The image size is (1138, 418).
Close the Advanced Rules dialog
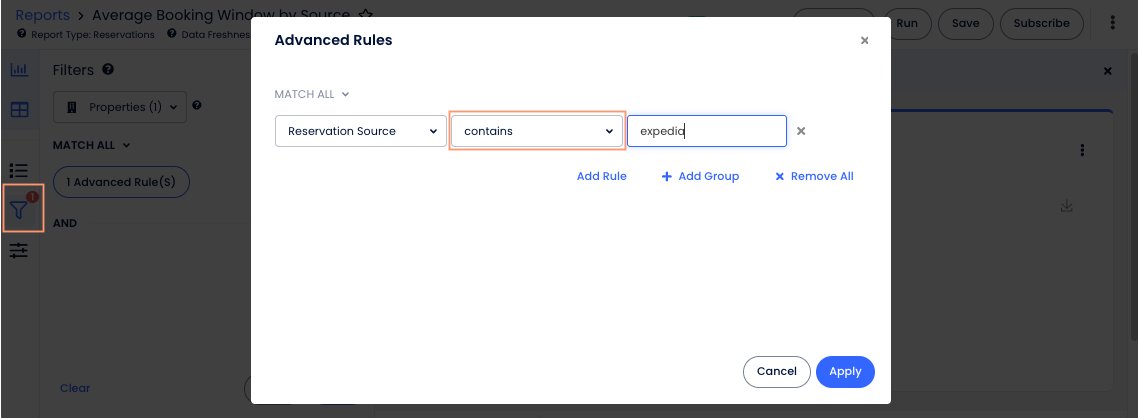[x=864, y=41]
